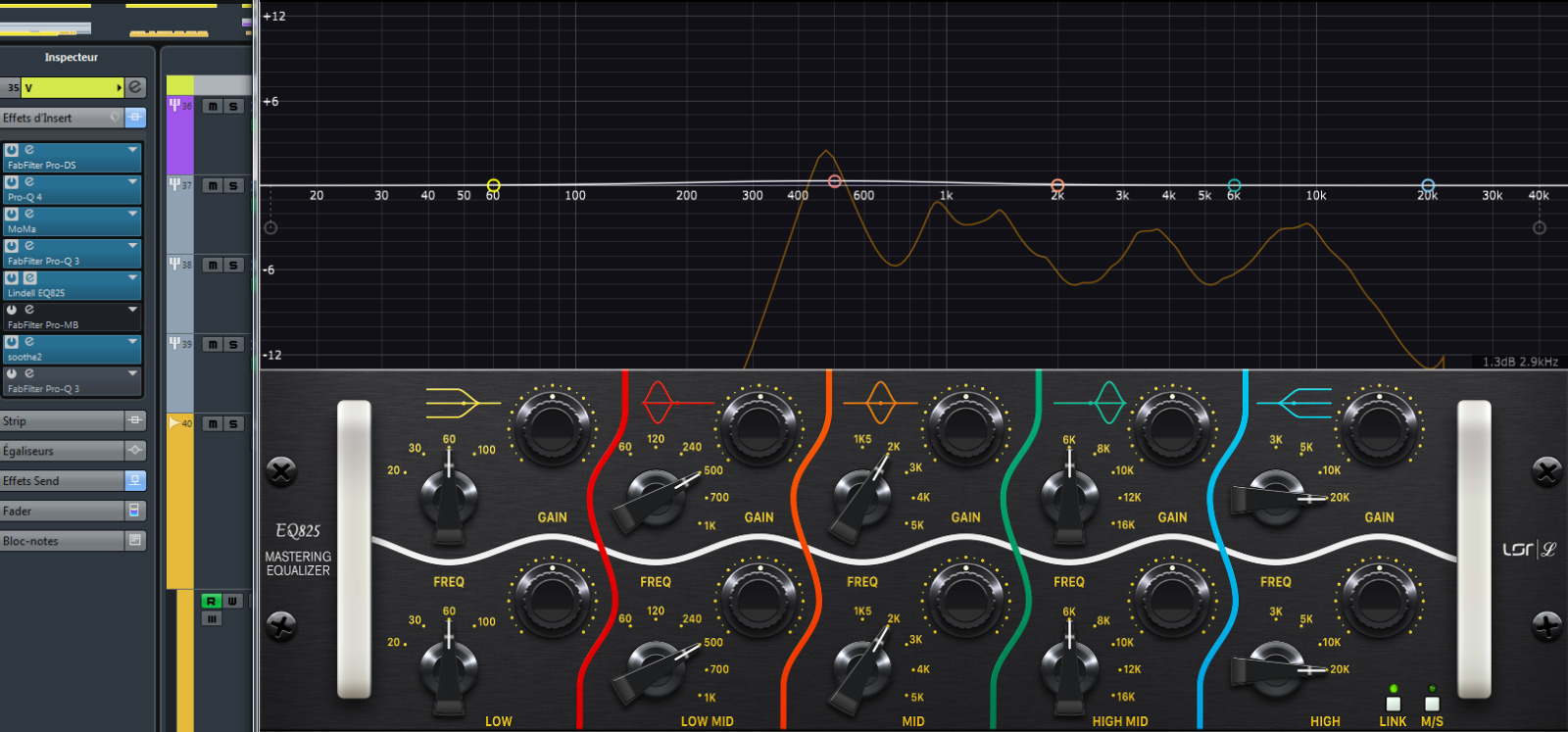Enable read automation R on track 40
The width and height of the screenshot is (1568, 732).
click(211, 601)
